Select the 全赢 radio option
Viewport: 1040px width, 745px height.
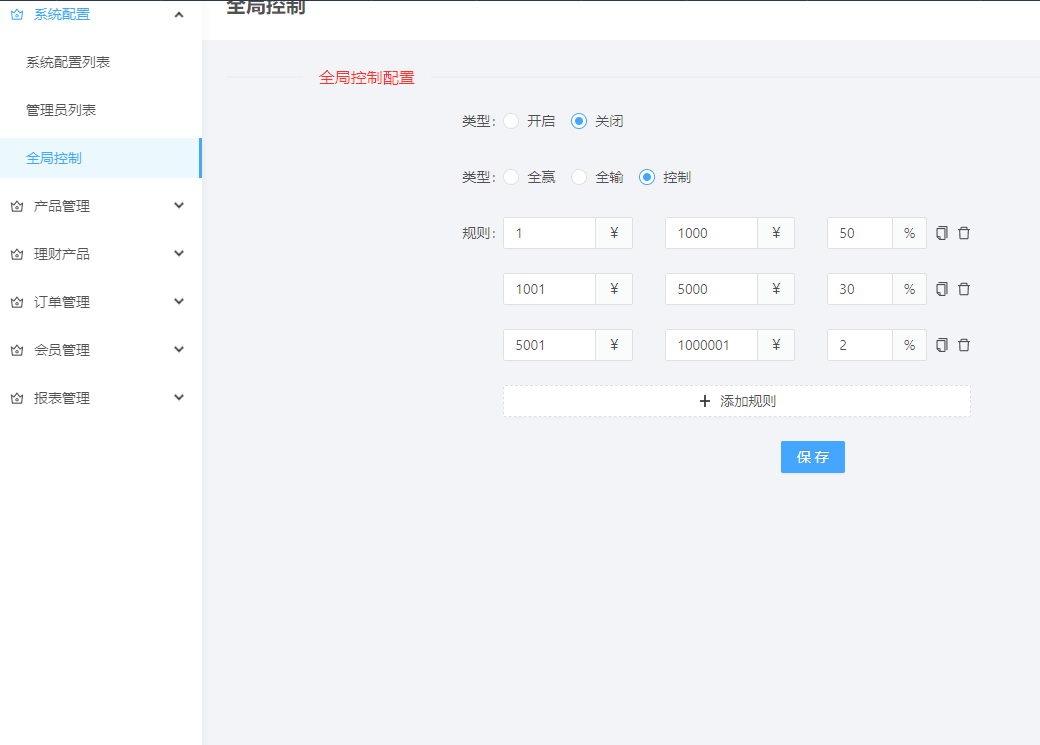pos(511,177)
